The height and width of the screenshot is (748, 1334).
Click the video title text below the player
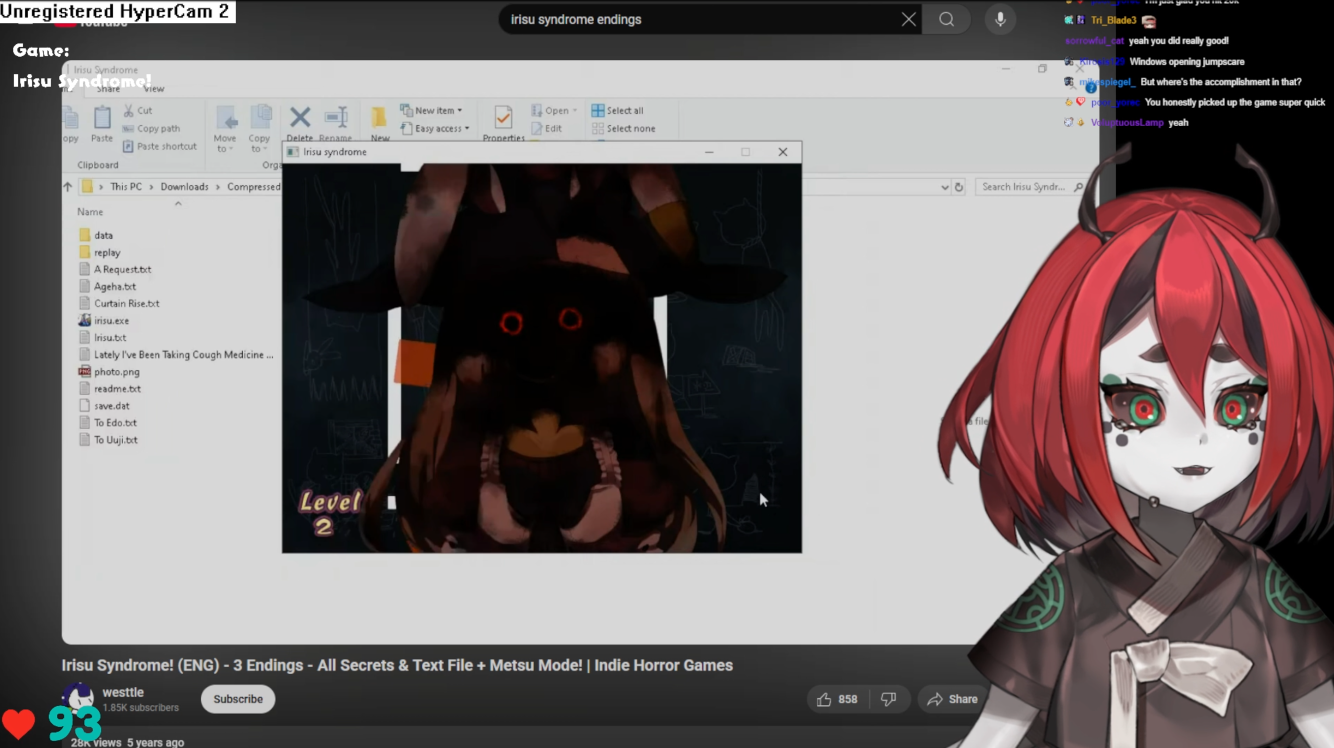(397, 665)
